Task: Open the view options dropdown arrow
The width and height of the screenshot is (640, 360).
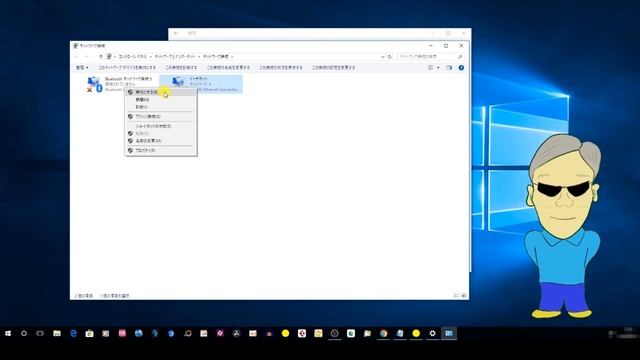Action: (x=438, y=68)
